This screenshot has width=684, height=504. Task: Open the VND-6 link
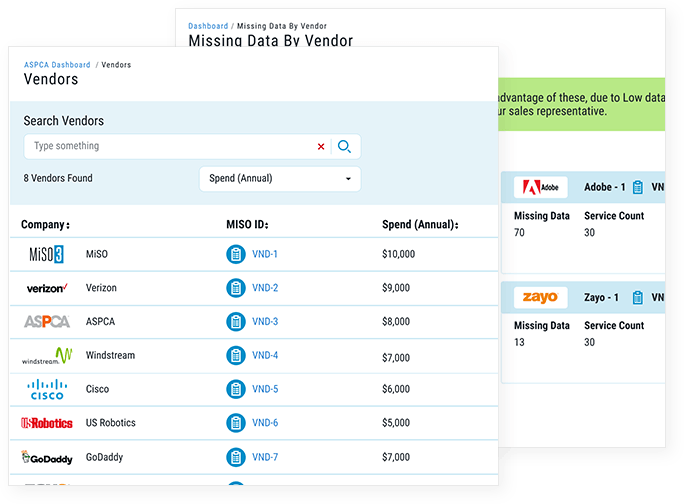(x=265, y=423)
